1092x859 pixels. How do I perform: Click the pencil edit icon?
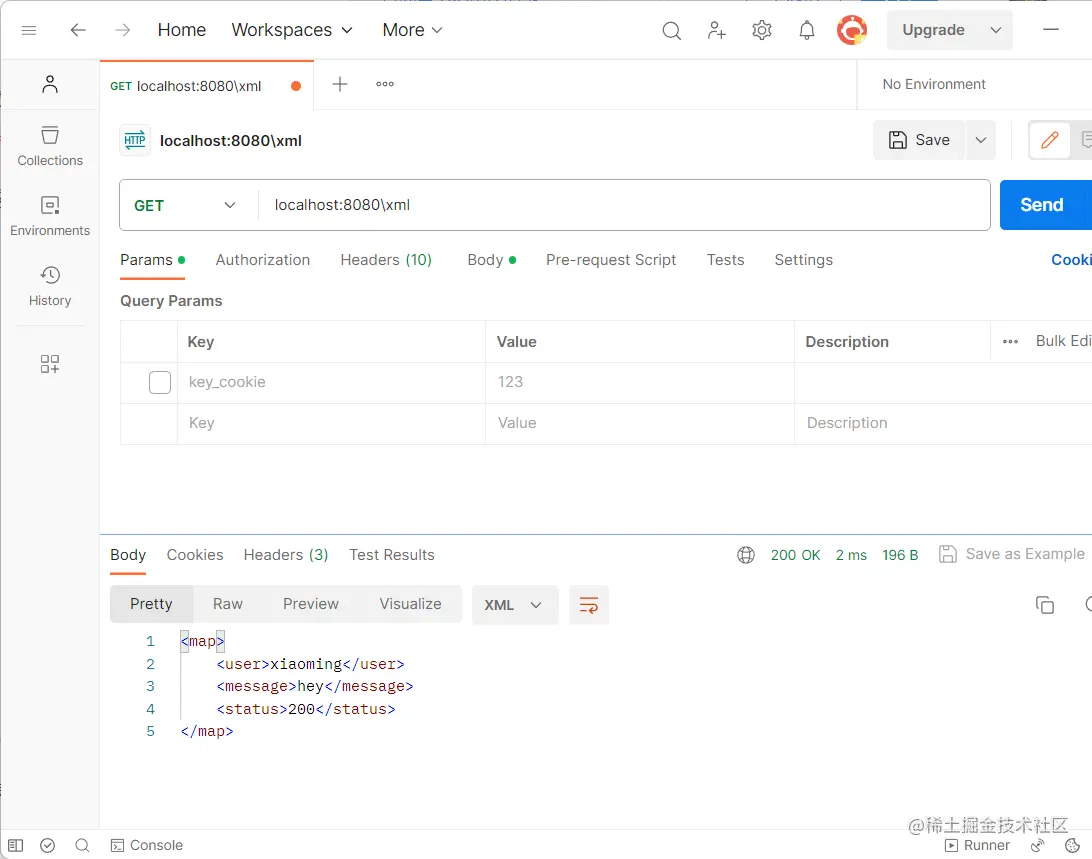[x=1050, y=140]
